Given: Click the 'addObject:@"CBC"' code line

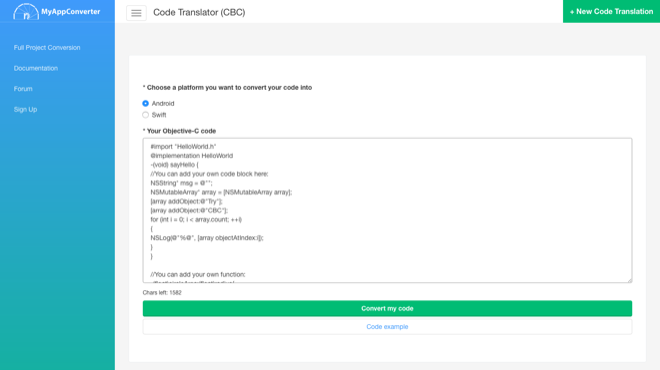Looking at the screenshot, I should pyautogui.click(x=189, y=210).
